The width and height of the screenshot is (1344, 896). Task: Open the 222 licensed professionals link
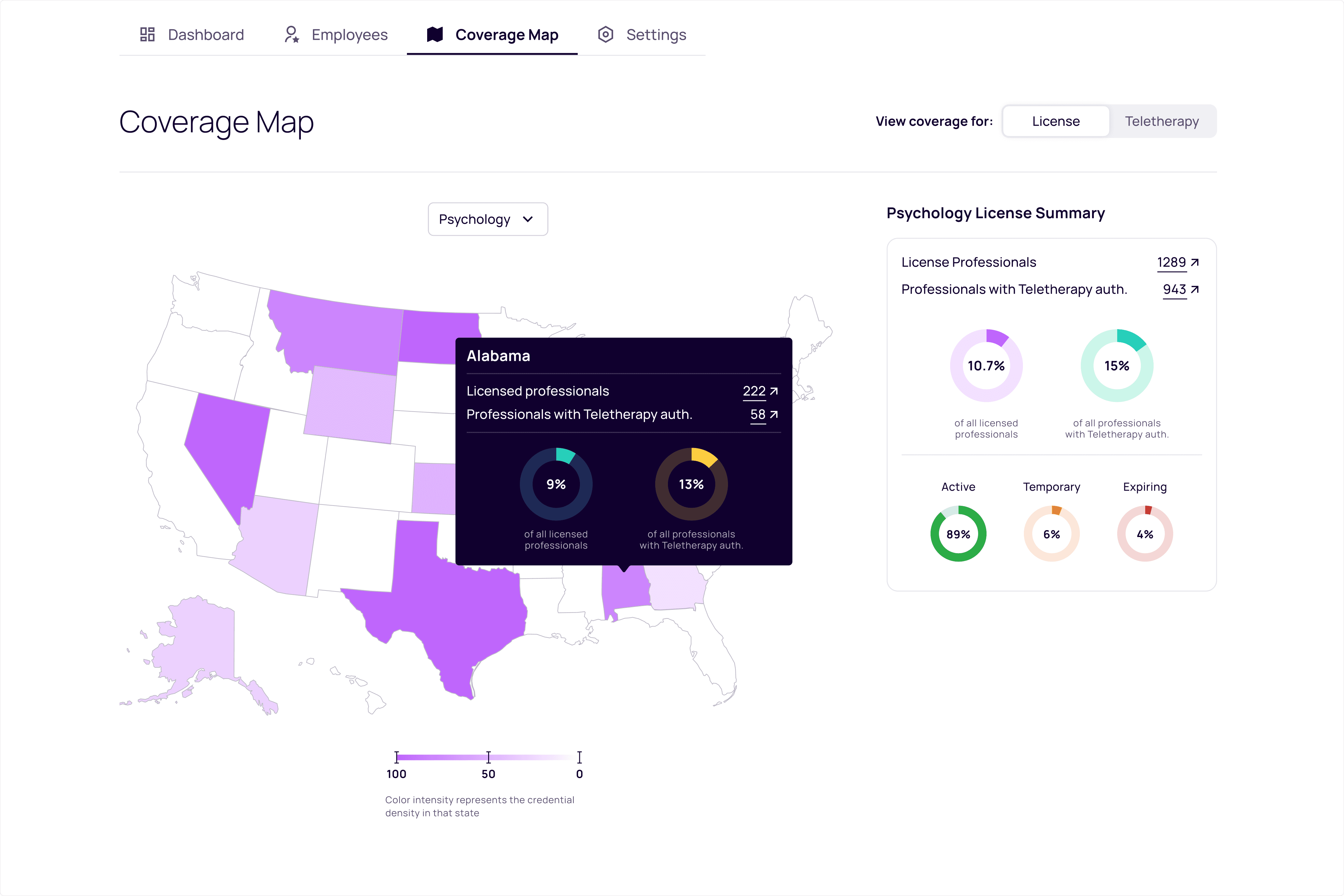coord(754,391)
